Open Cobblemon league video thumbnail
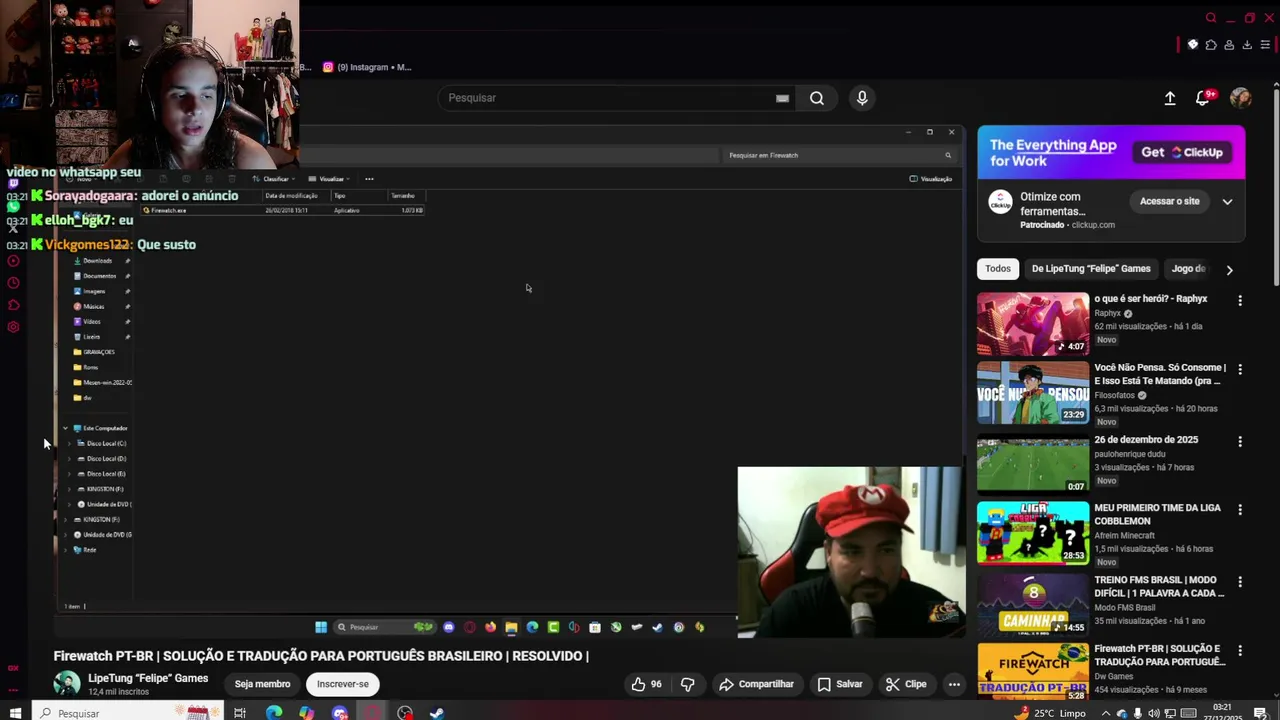Screen dimensions: 1280x720 coord(1033,533)
